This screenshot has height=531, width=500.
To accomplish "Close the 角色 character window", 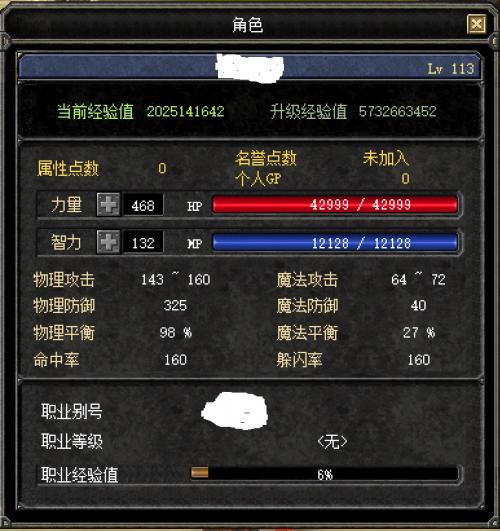I will [476, 24].
